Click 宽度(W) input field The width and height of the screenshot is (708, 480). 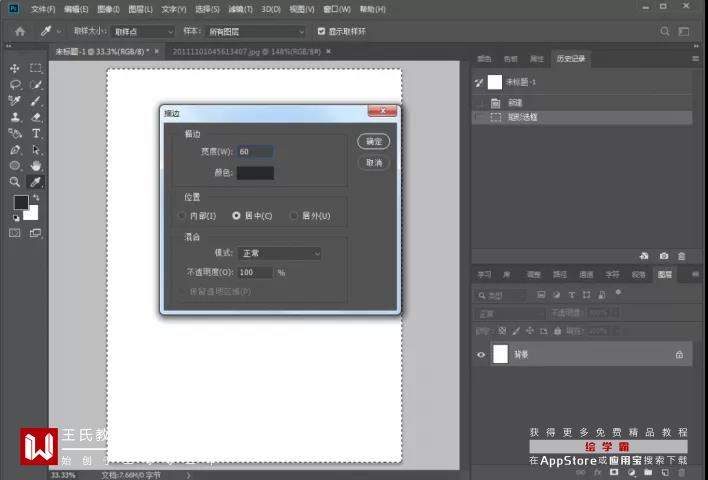(255, 152)
